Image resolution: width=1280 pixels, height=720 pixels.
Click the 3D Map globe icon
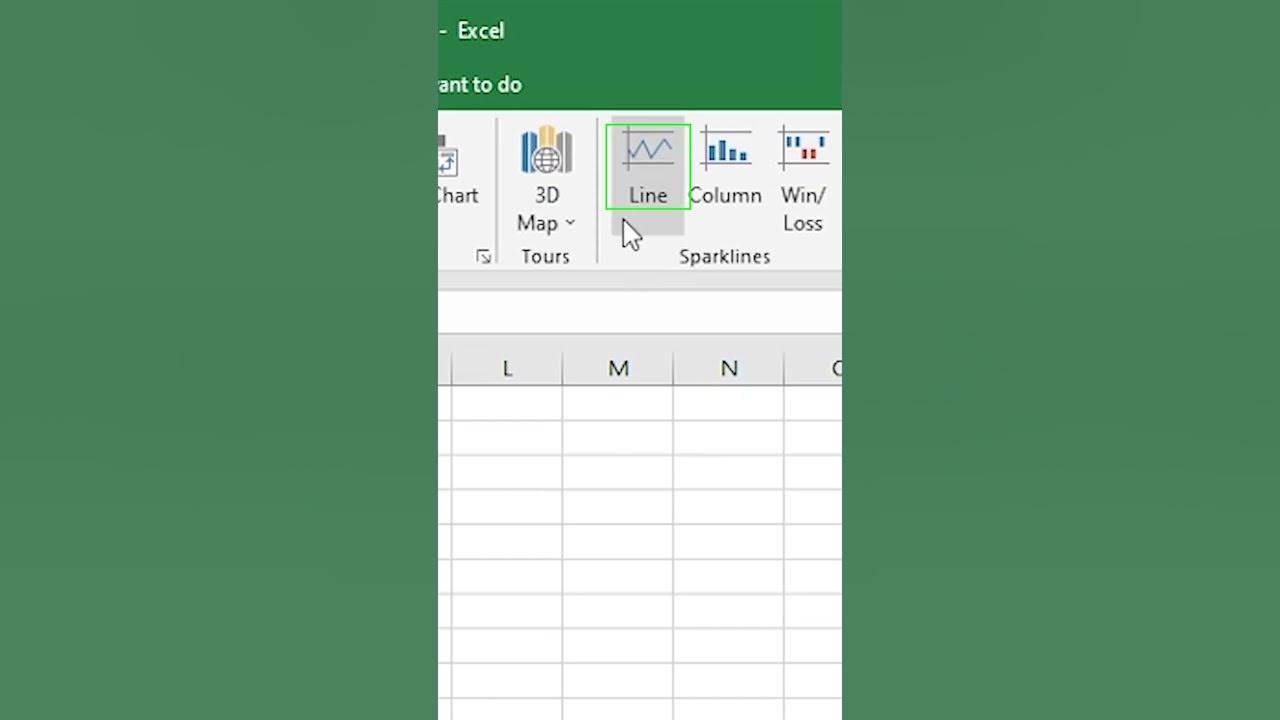(x=546, y=151)
